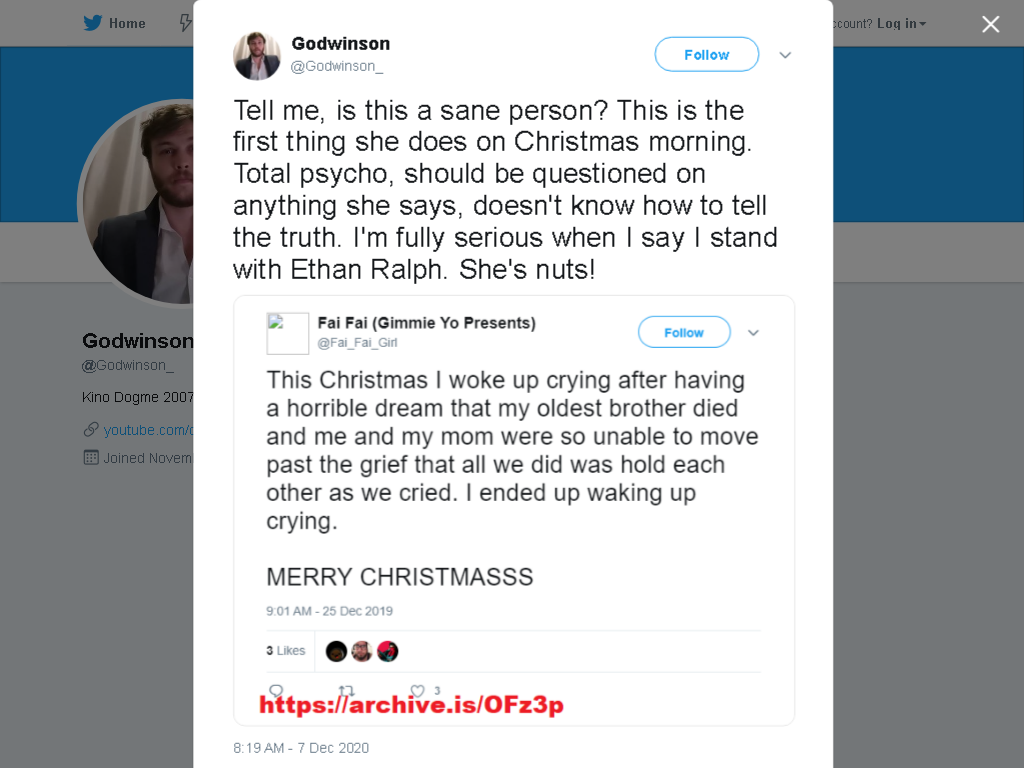Expand the Godwinson tweet options chevron

785,56
